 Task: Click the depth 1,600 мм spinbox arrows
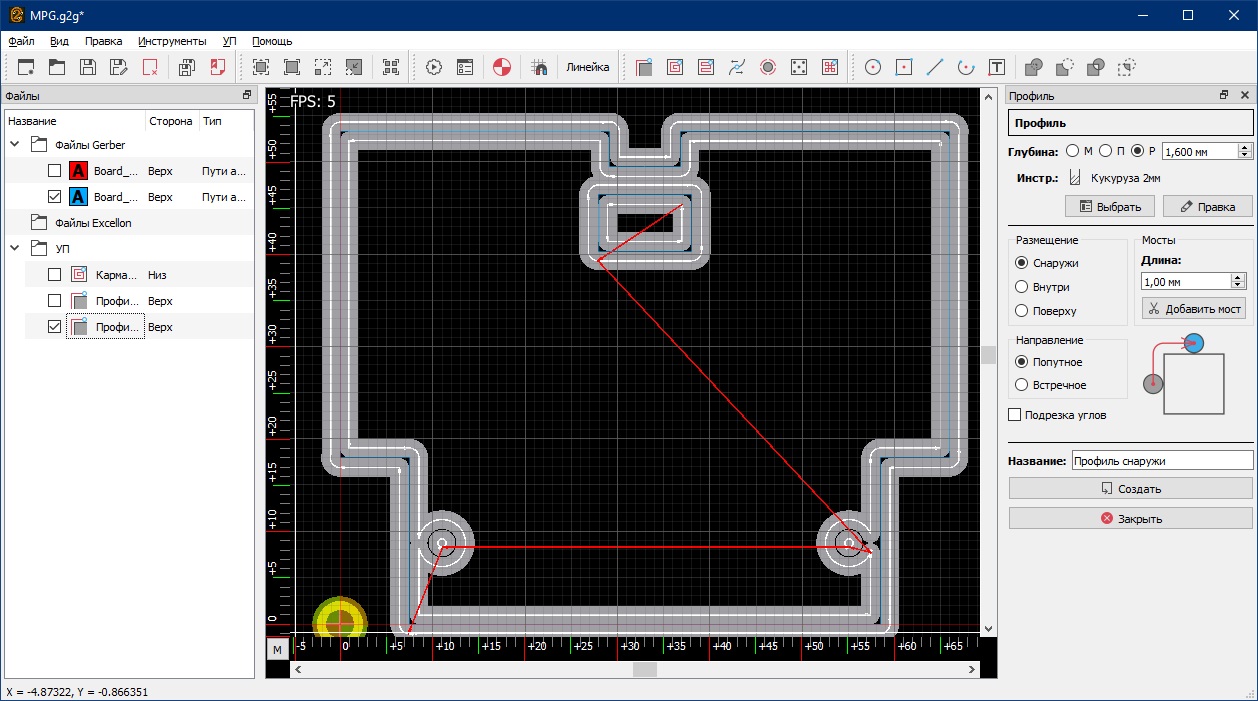click(x=1245, y=151)
